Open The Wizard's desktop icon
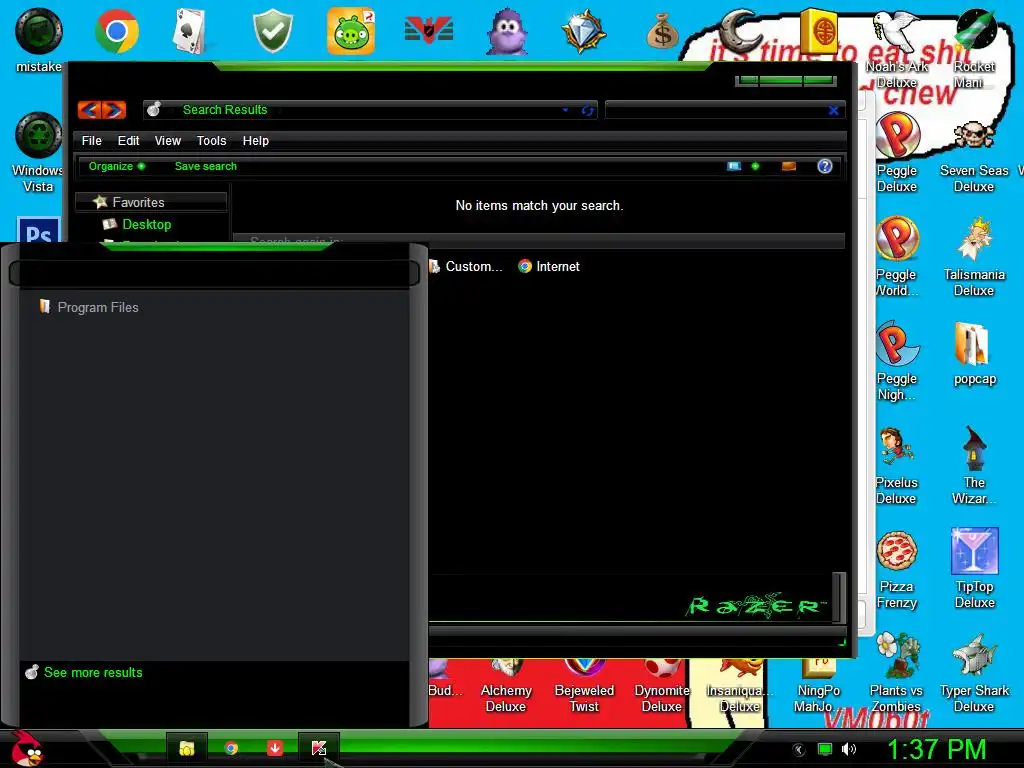The height and width of the screenshot is (768, 1024). 974,465
